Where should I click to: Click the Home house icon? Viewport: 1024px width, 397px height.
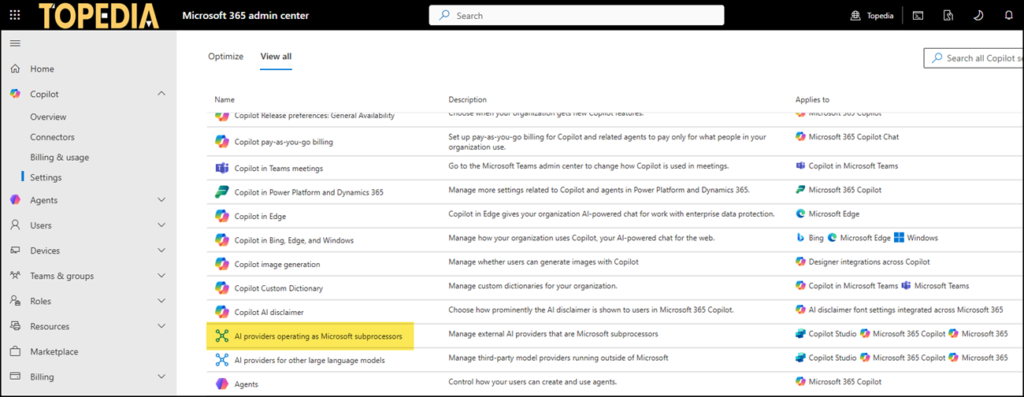(16, 69)
